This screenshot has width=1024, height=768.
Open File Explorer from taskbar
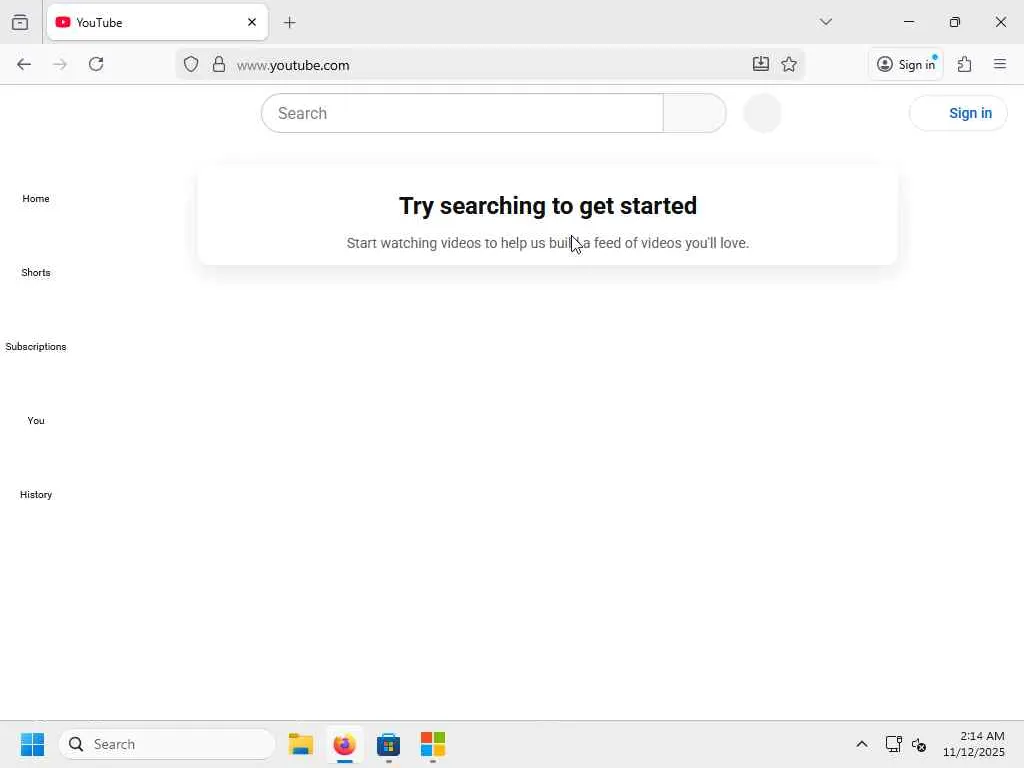coord(300,744)
